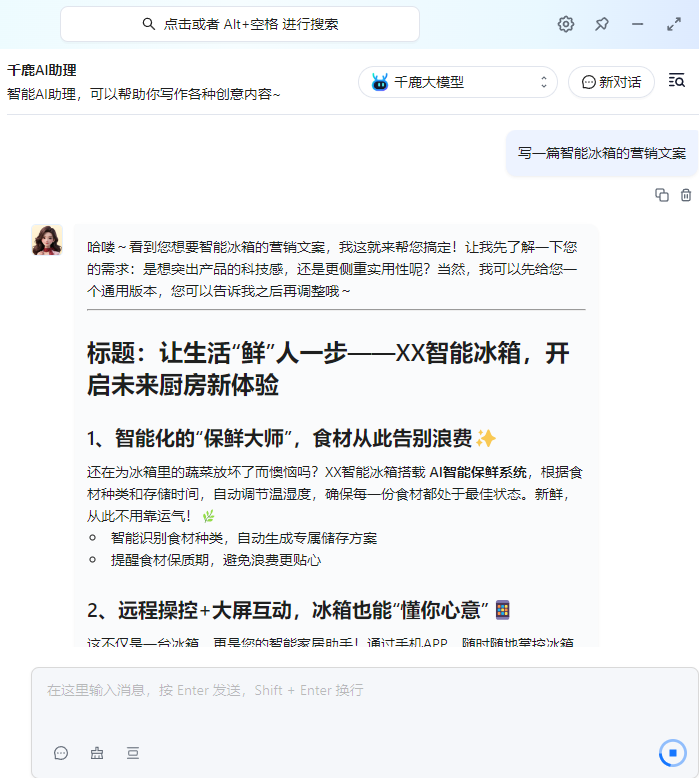The image size is (699, 778).
Task: Stop the response with the blue stop button
Action: (673, 752)
